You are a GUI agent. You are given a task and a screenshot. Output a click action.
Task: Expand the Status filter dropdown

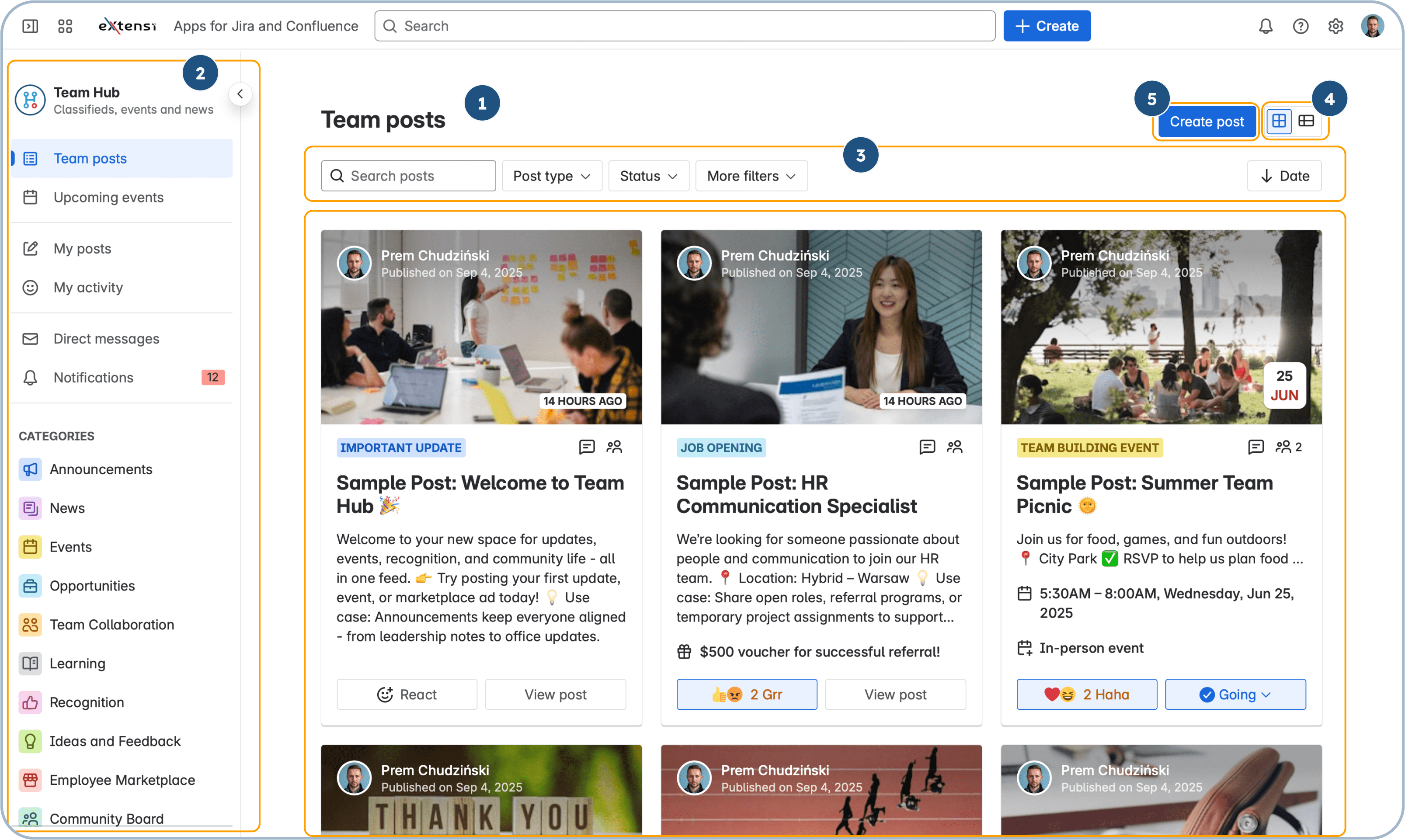coord(648,176)
